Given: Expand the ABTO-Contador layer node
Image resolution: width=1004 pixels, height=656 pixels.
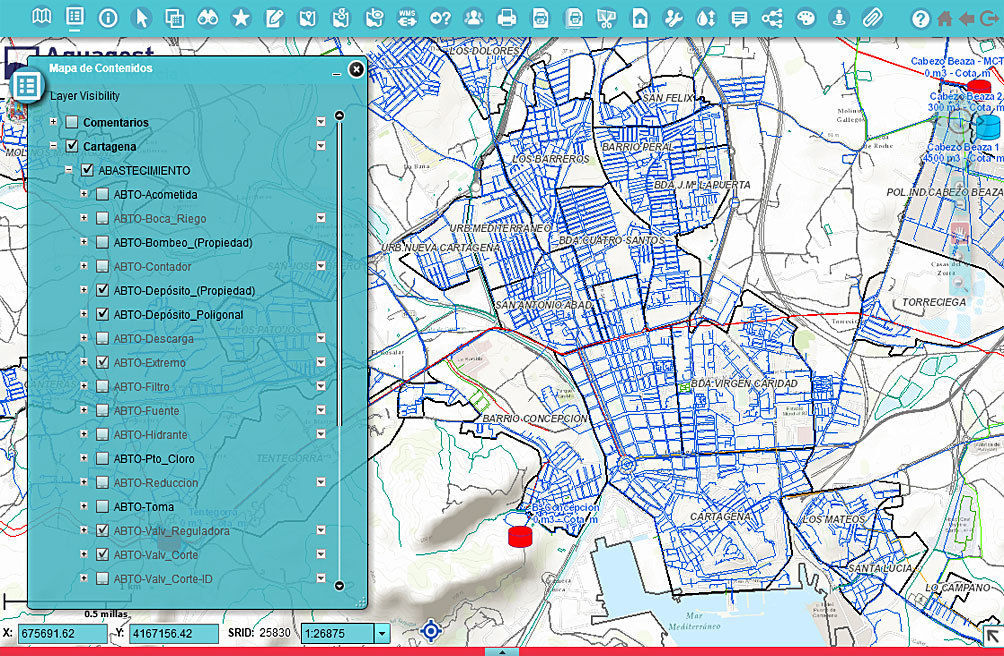Looking at the screenshot, I should 84,266.
